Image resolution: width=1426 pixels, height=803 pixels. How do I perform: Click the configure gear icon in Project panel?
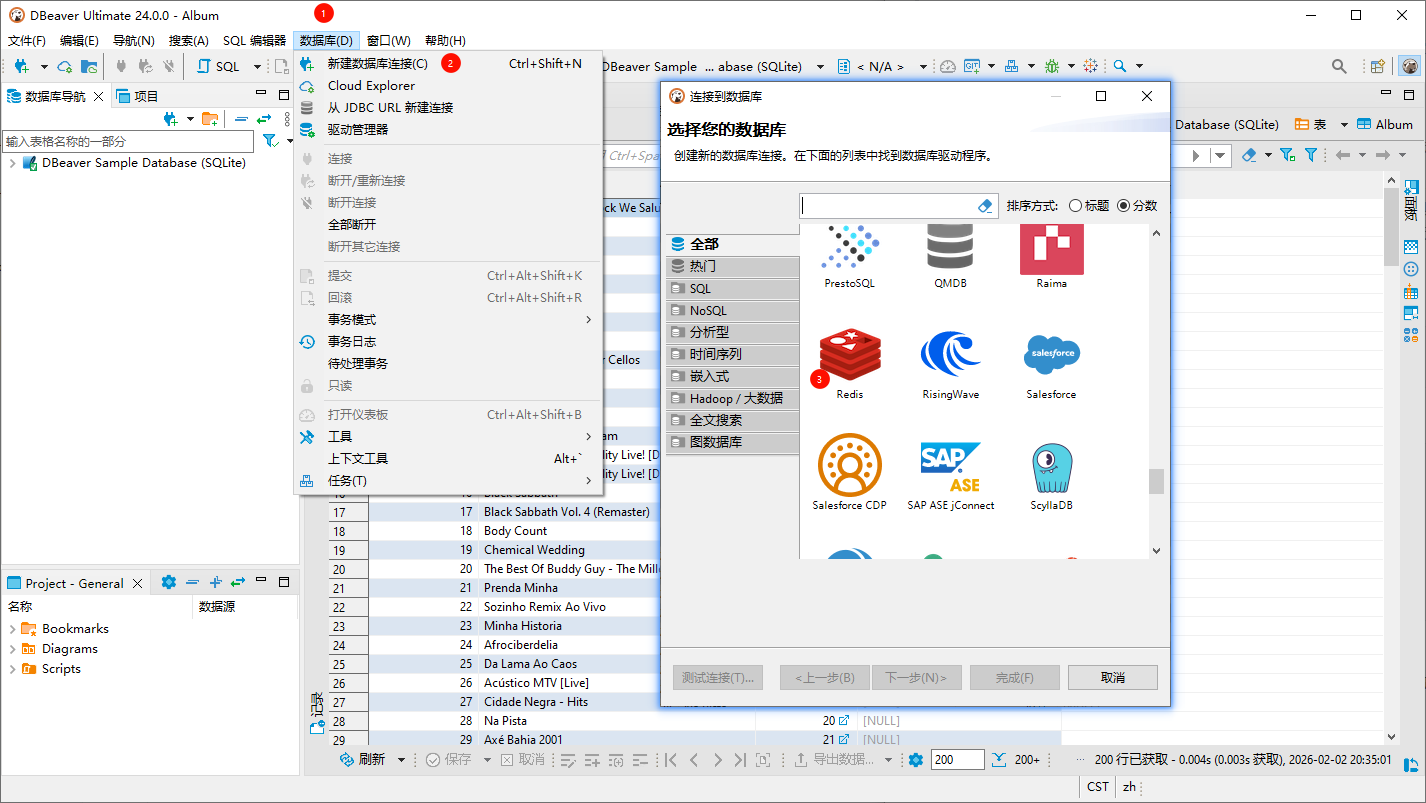[169, 582]
